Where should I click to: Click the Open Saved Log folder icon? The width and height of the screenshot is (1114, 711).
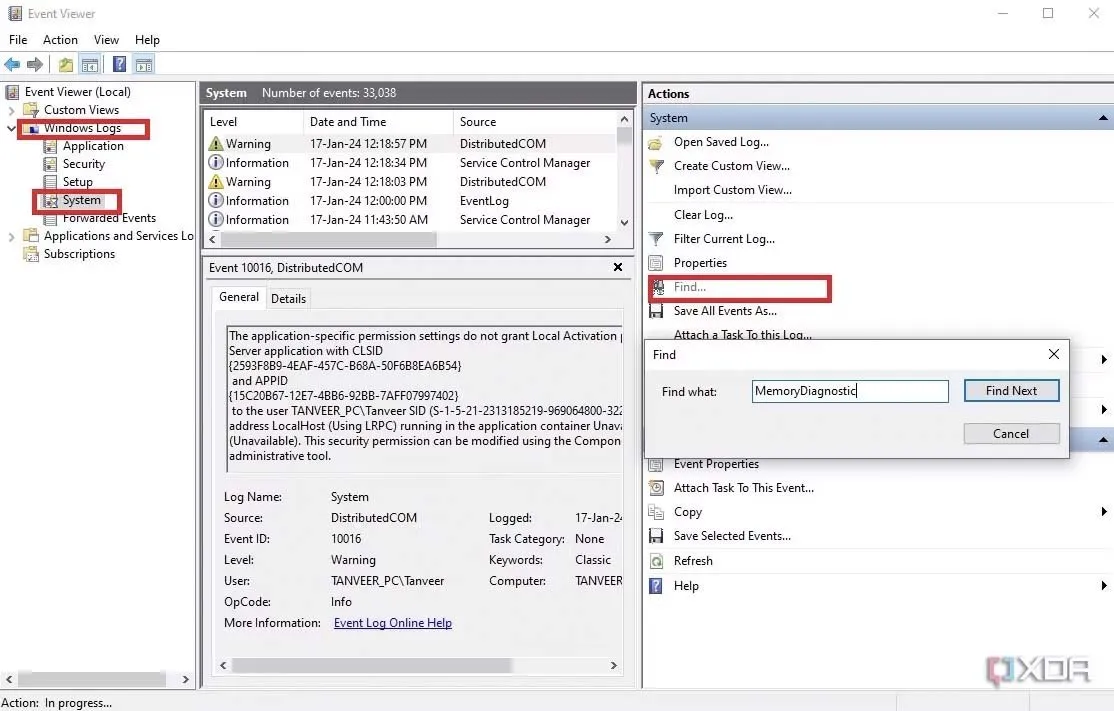click(x=656, y=142)
